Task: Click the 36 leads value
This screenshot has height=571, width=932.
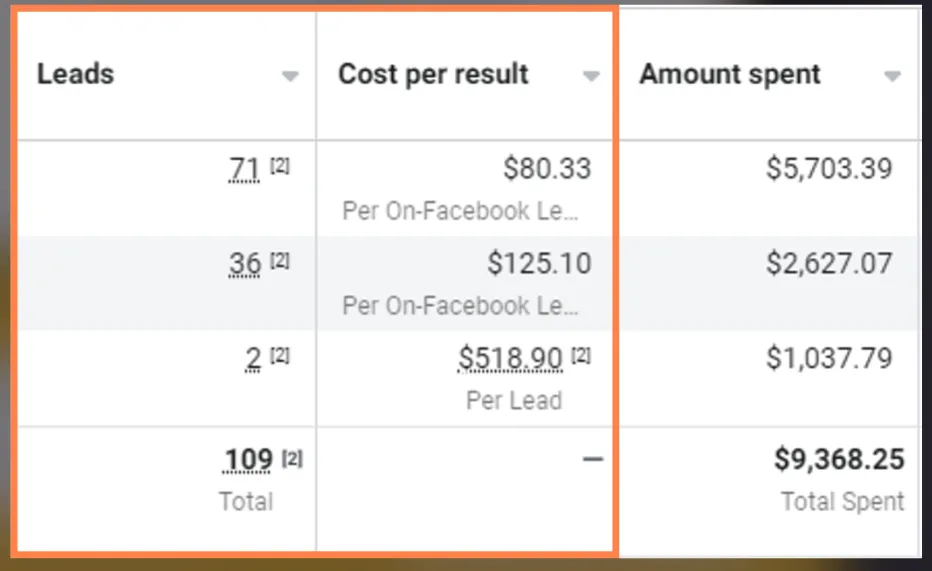Action: [245, 264]
